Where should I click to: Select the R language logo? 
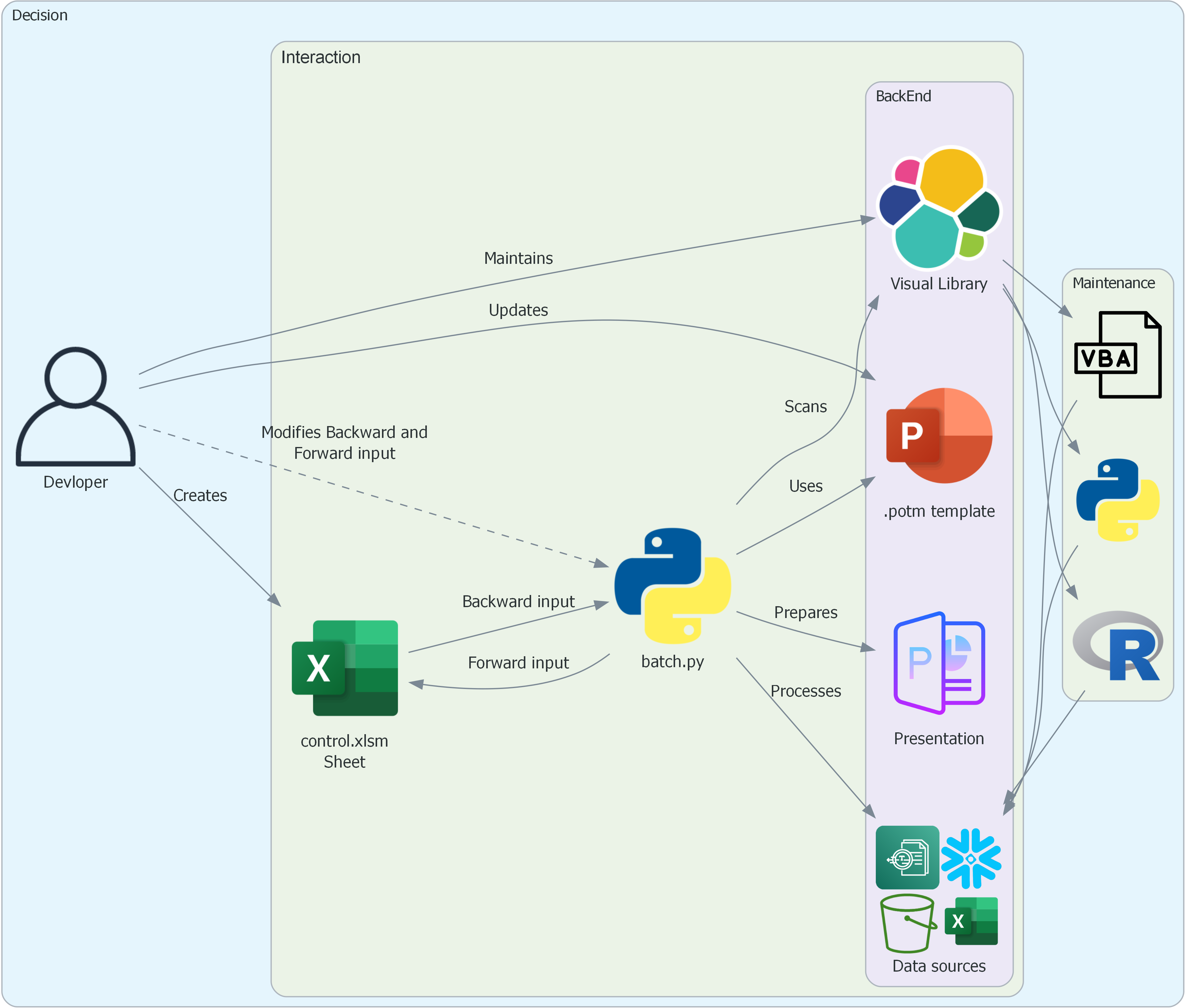click(1118, 646)
